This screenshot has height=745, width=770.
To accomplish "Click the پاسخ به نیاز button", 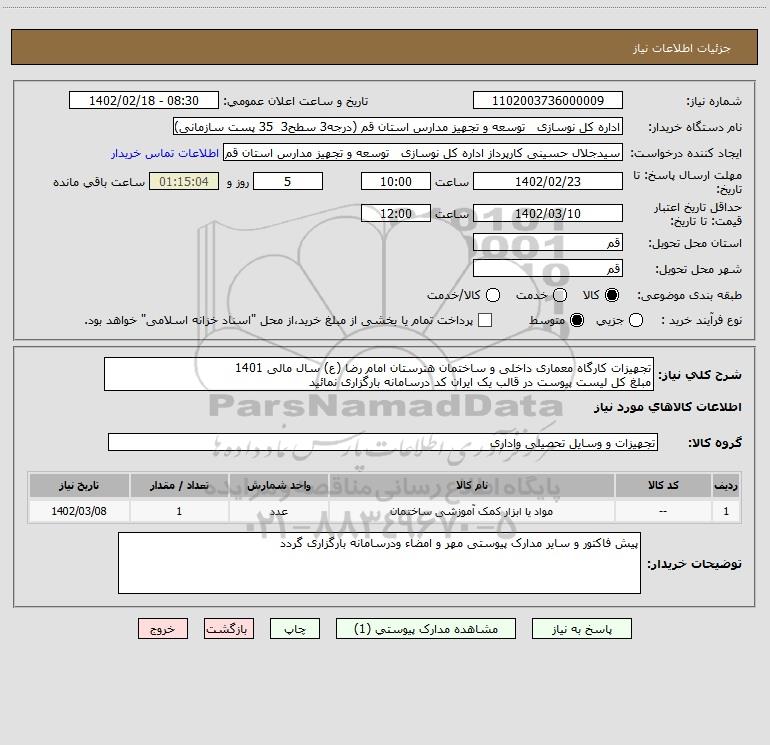I will [582, 629].
